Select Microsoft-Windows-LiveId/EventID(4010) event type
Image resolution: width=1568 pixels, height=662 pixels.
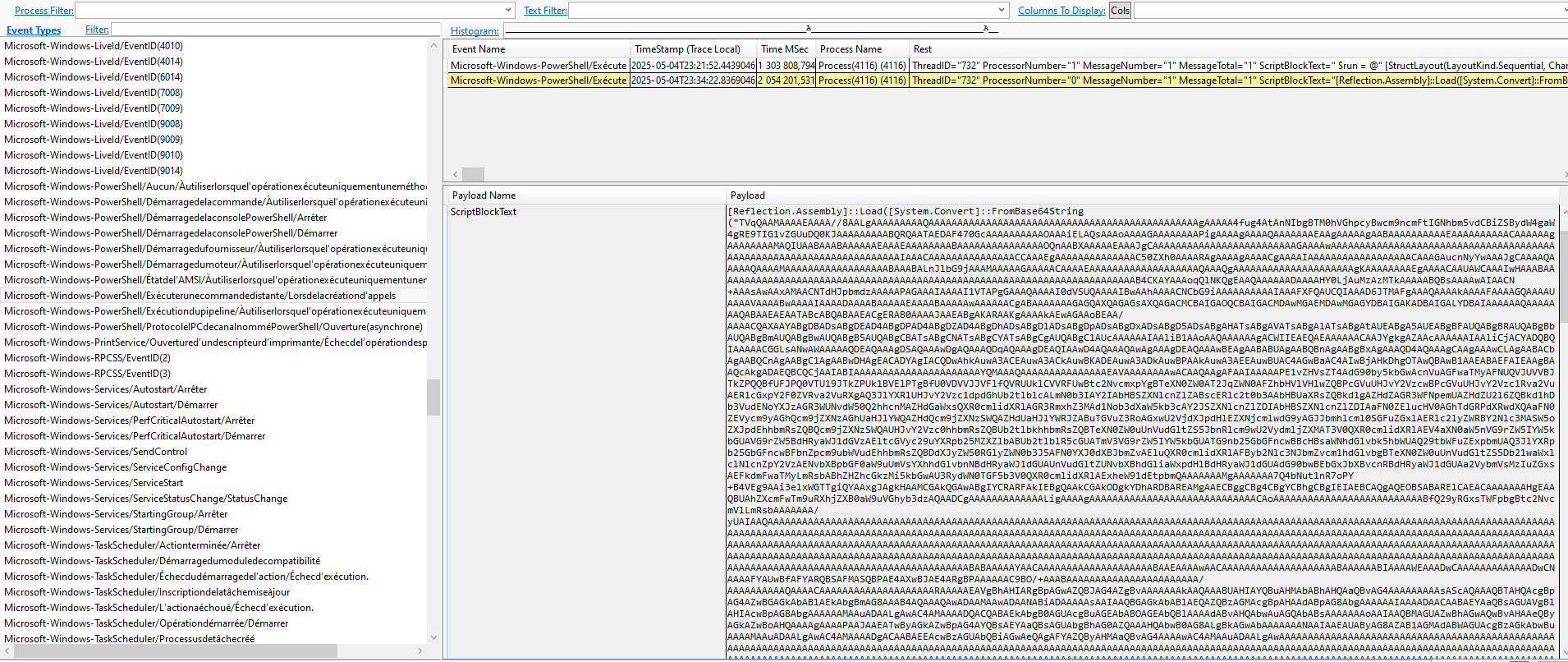(x=94, y=46)
